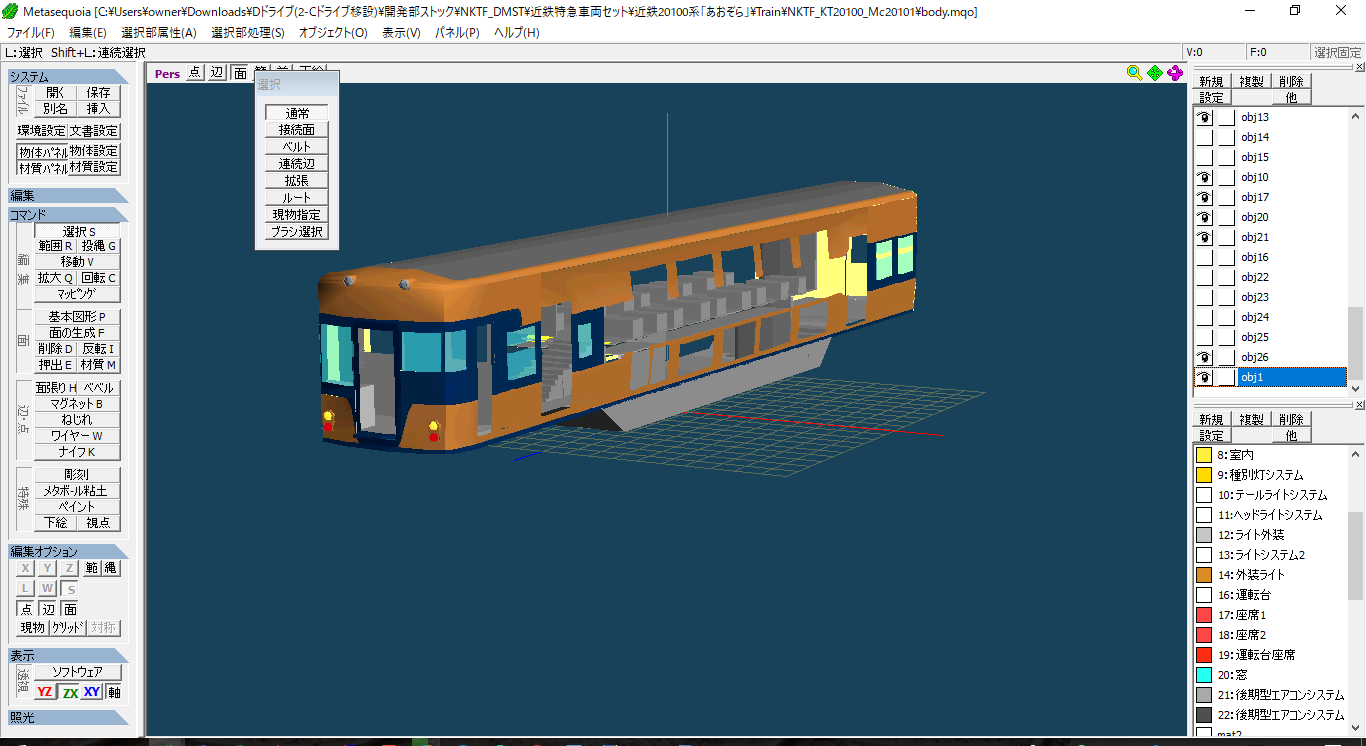Select the 基本図形 P primitive command

pos(77,317)
